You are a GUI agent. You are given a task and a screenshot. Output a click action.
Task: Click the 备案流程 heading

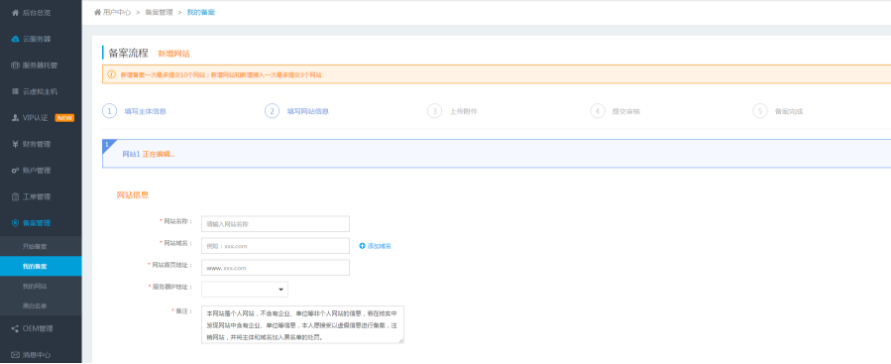pyautogui.click(x=128, y=53)
